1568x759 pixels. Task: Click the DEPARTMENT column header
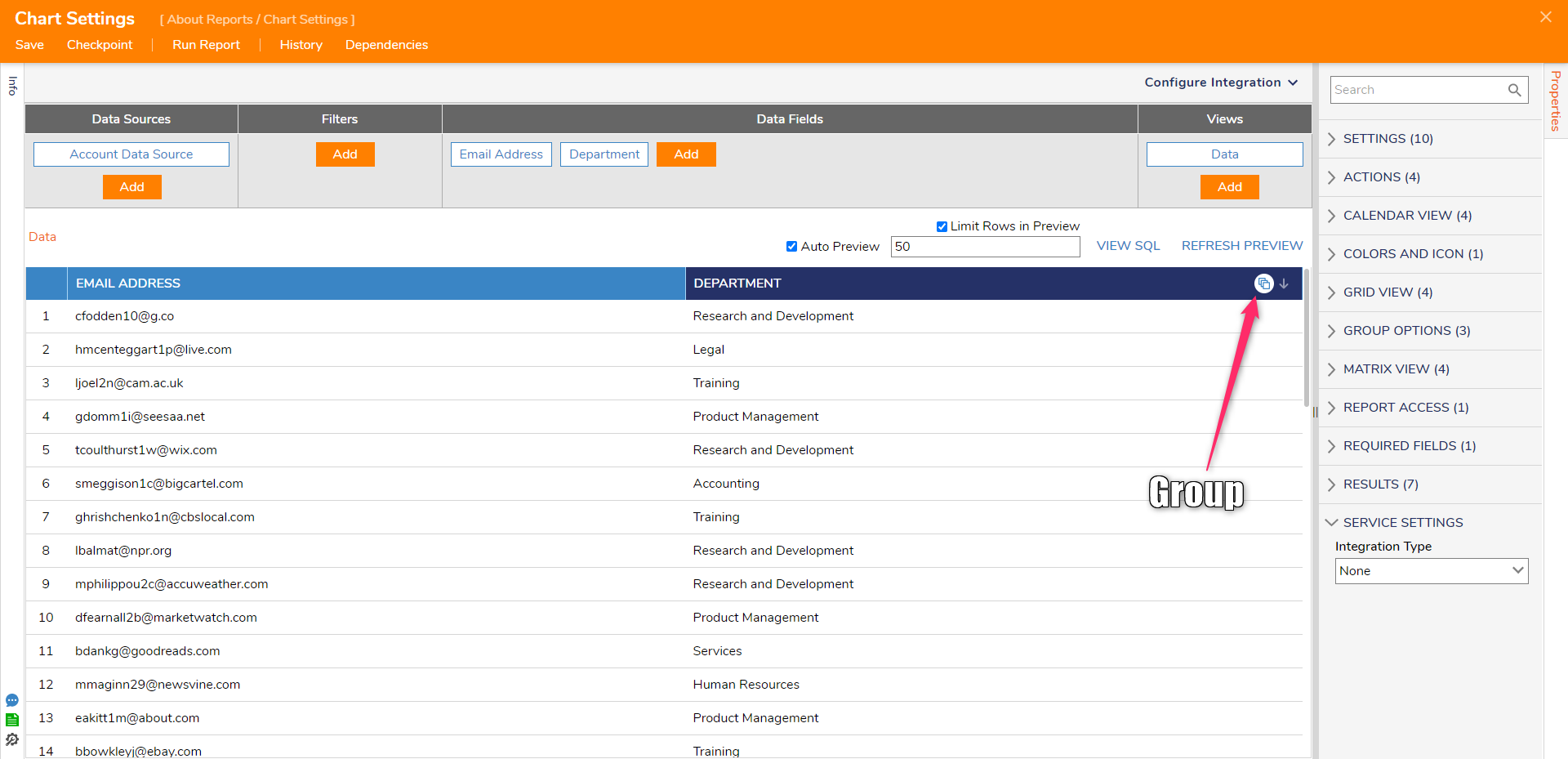[x=994, y=284]
